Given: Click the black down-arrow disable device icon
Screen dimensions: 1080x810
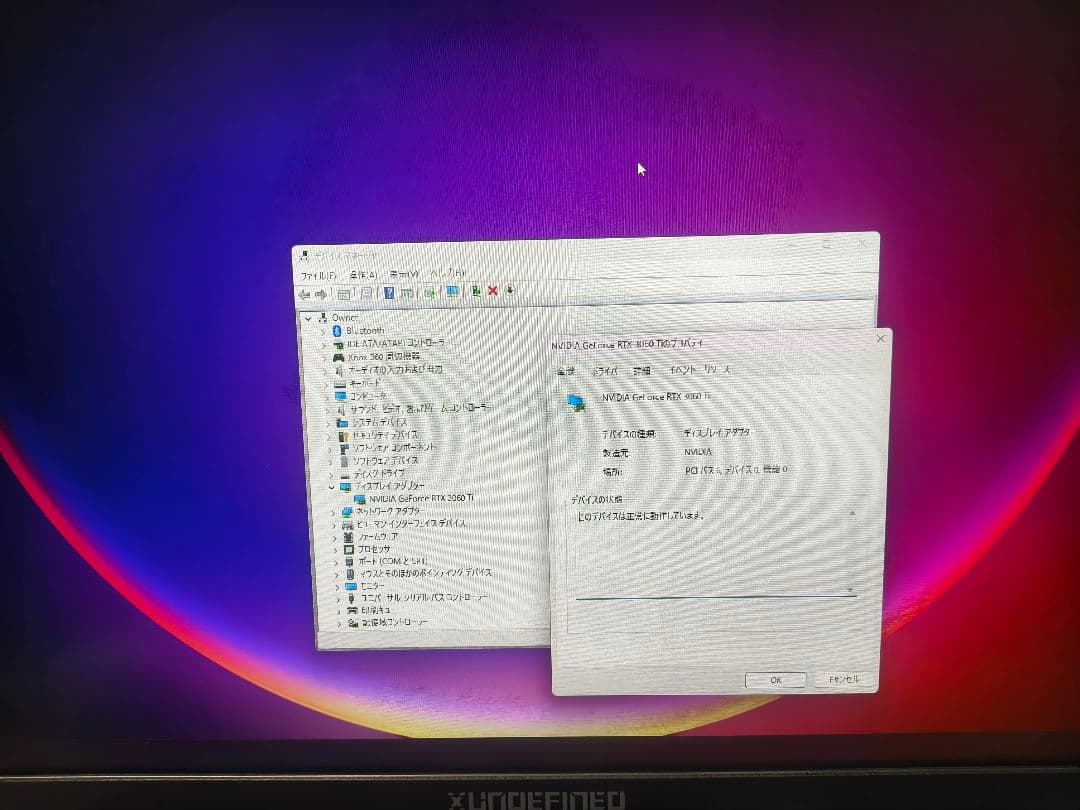Looking at the screenshot, I should point(510,290).
